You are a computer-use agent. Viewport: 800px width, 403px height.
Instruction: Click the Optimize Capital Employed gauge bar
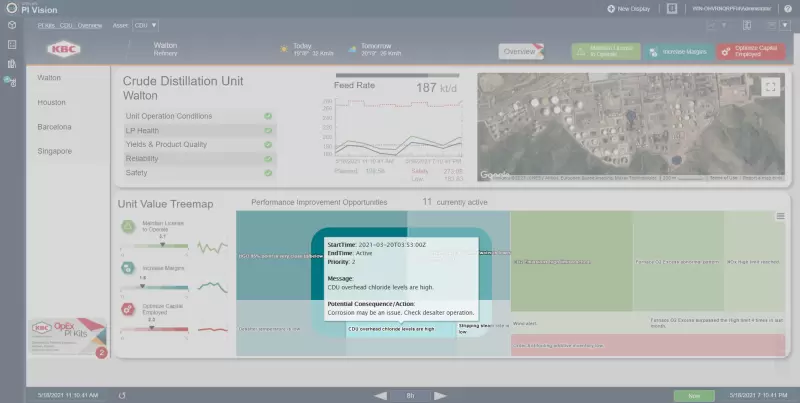click(x=154, y=329)
